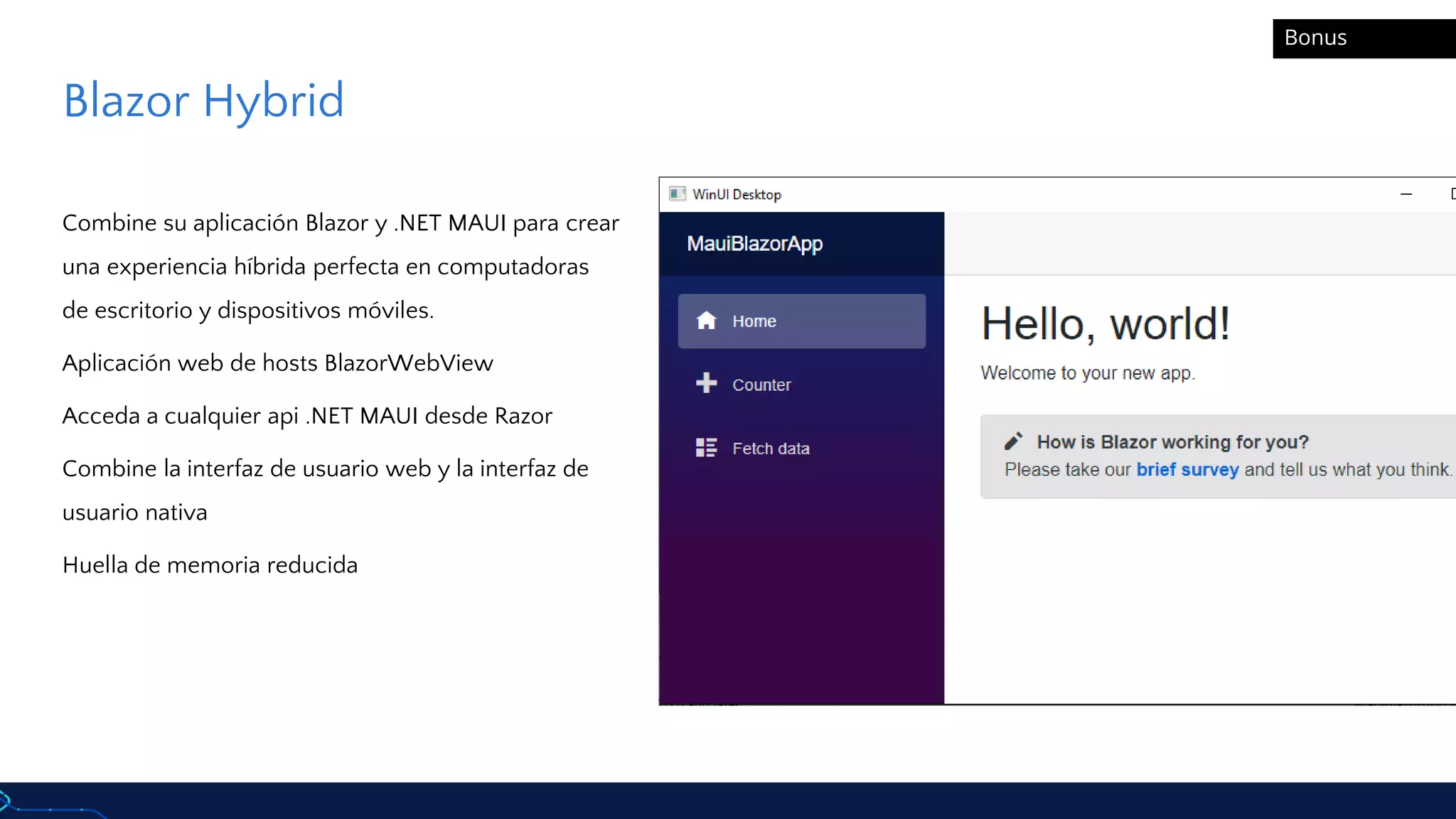1456x819 pixels.
Task: Open the Home nav item
Action: pos(801,321)
